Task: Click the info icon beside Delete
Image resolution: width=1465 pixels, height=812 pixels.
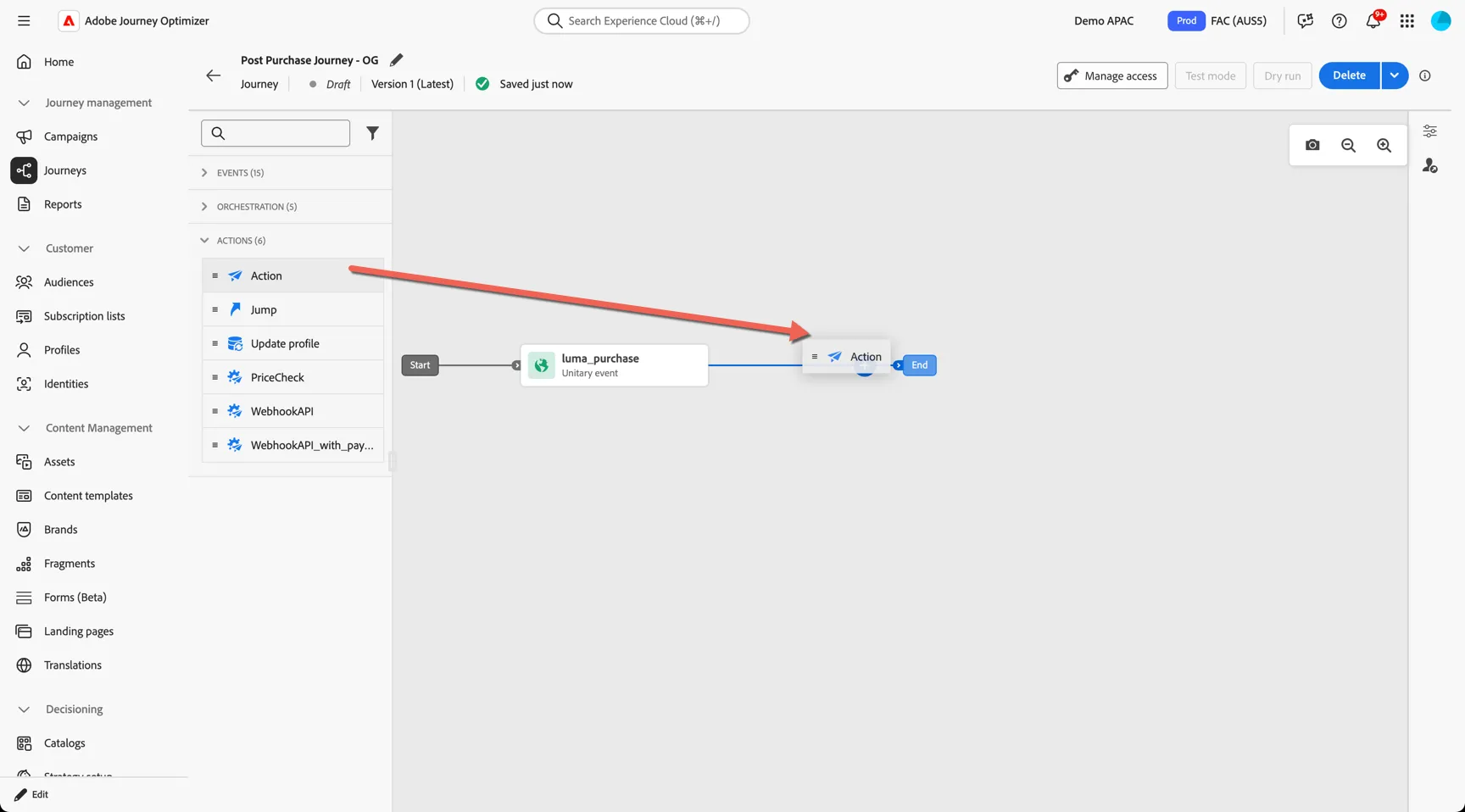Action: [1425, 75]
